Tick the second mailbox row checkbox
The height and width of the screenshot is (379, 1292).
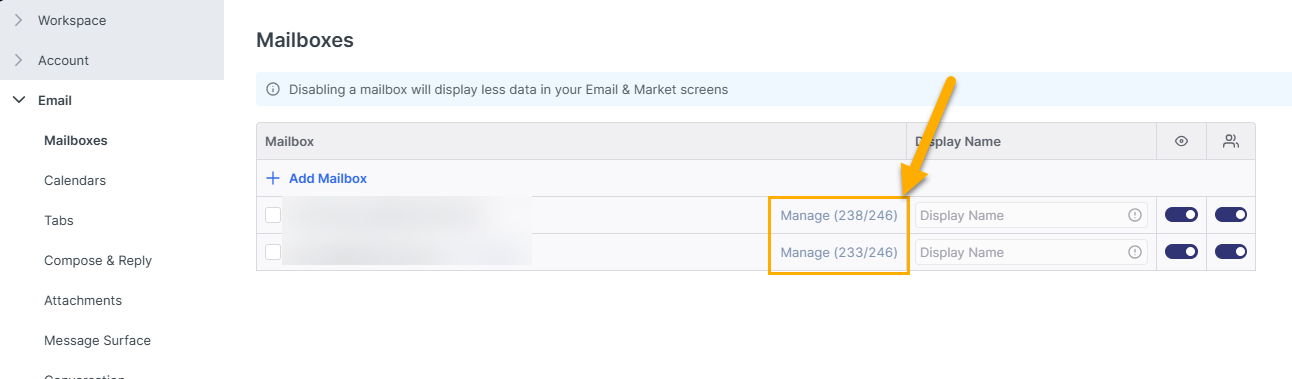[273, 252]
